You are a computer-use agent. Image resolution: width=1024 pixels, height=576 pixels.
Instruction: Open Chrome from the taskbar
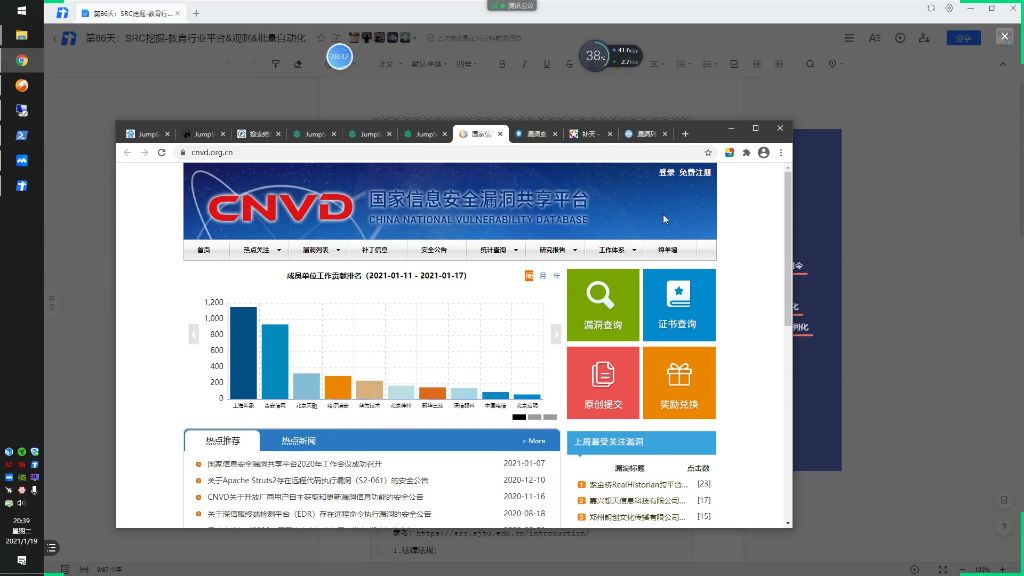pyautogui.click(x=22, y=60)
